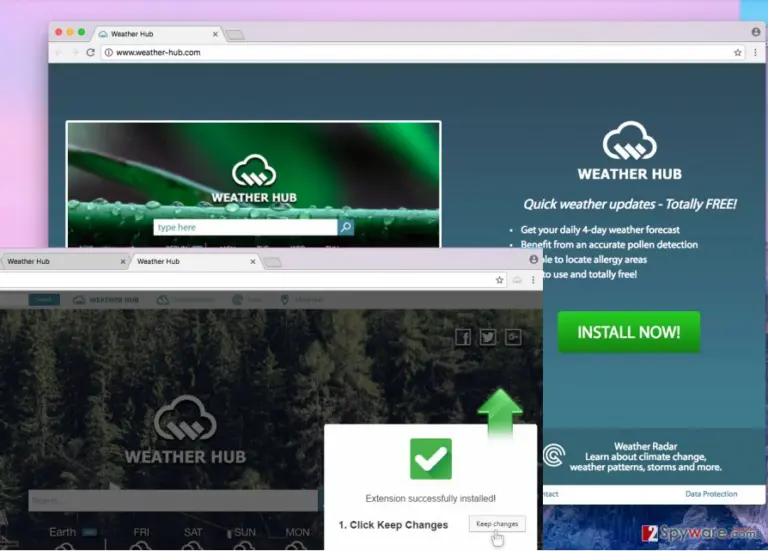Image resolution: width=768 pixels, height=551 pixels.
Task: Open the rear browser's three-dot menu
Action: 755,52
